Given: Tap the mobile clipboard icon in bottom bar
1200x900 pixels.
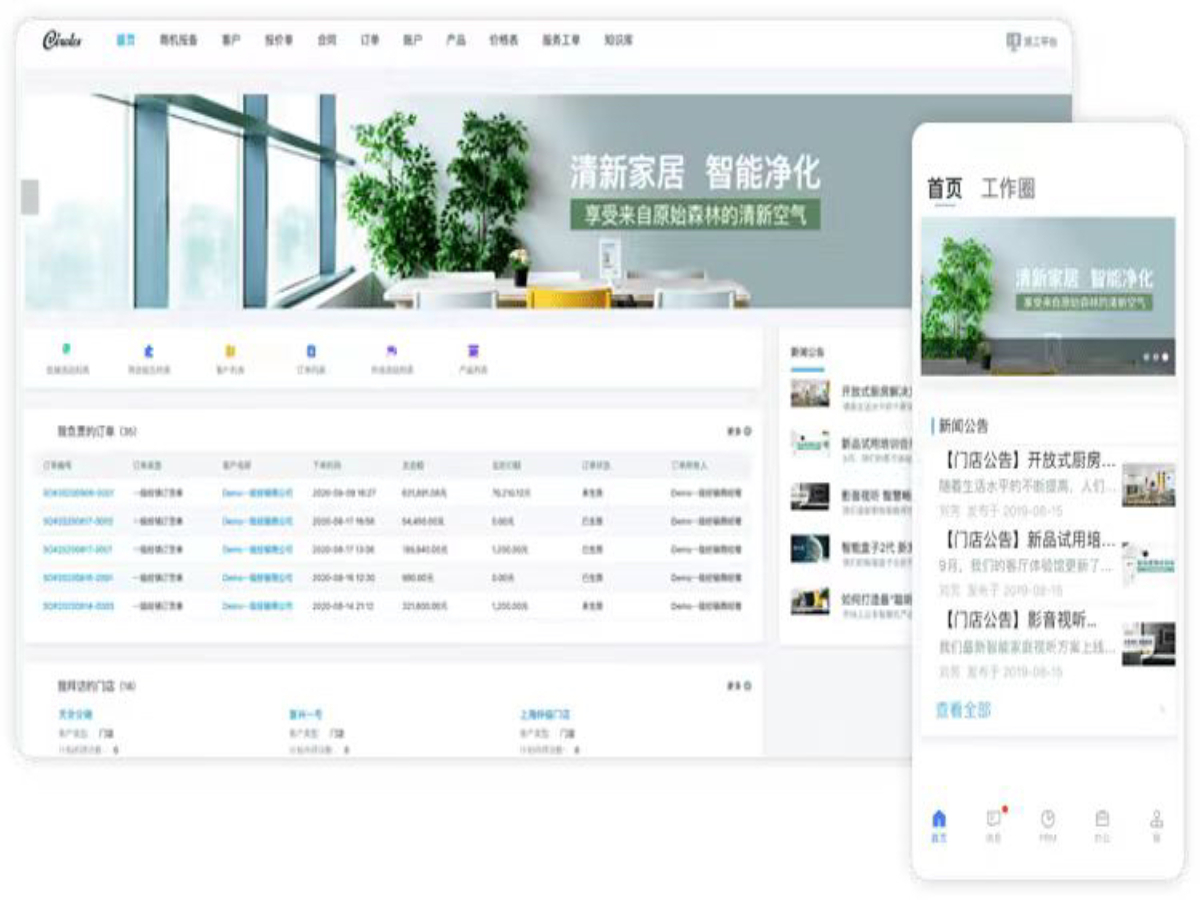Looking at the screenshot, I should [1102, 819].
